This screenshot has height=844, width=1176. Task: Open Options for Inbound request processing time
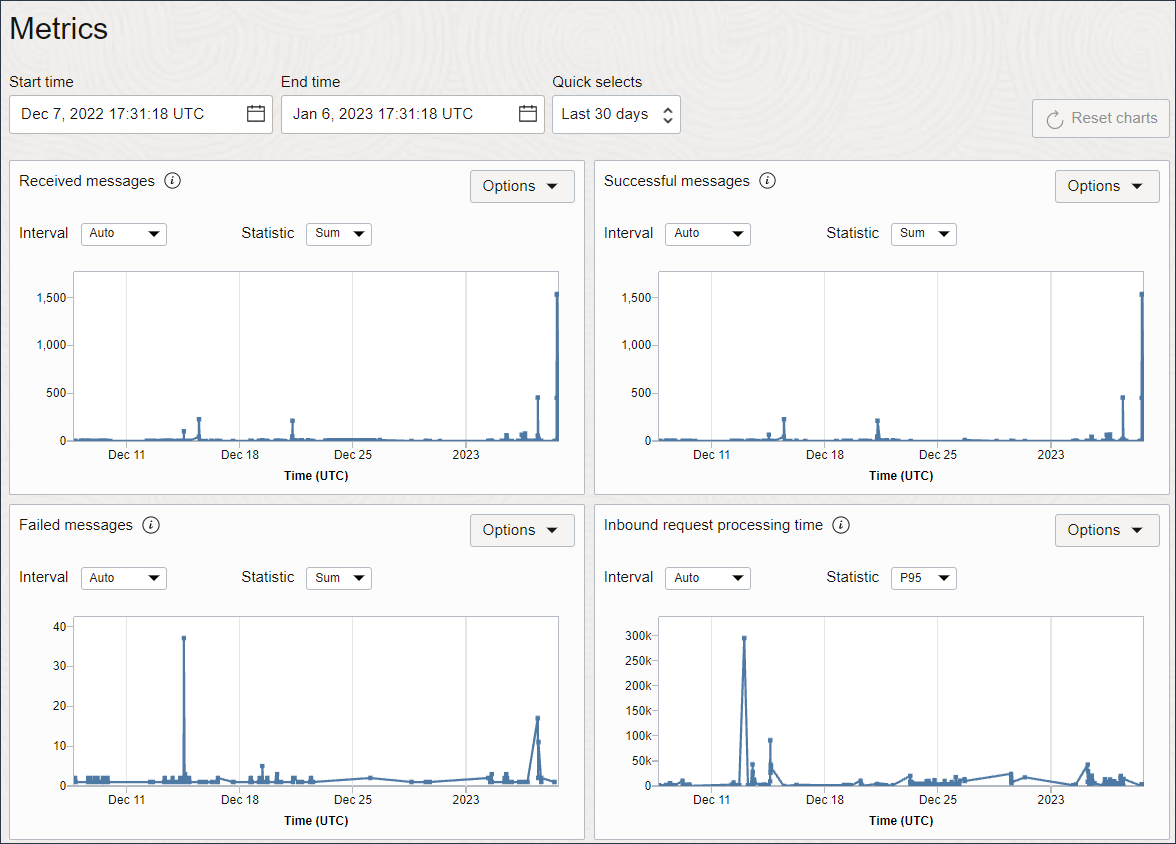1107,530
